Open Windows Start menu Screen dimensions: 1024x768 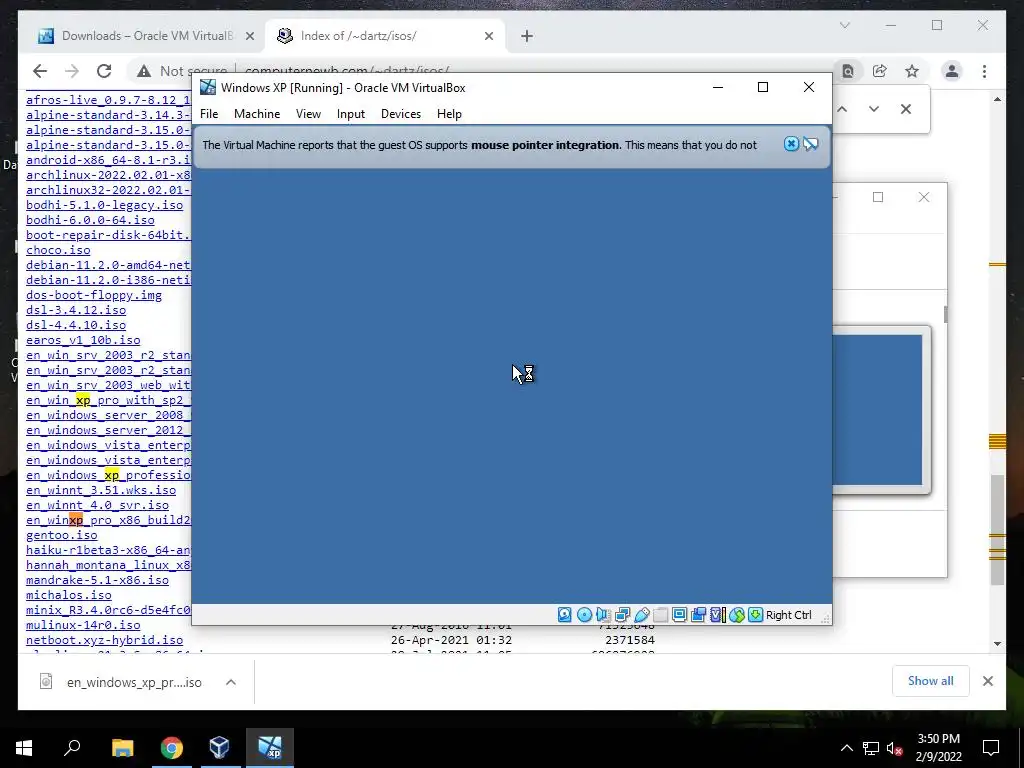pos(24,747)
